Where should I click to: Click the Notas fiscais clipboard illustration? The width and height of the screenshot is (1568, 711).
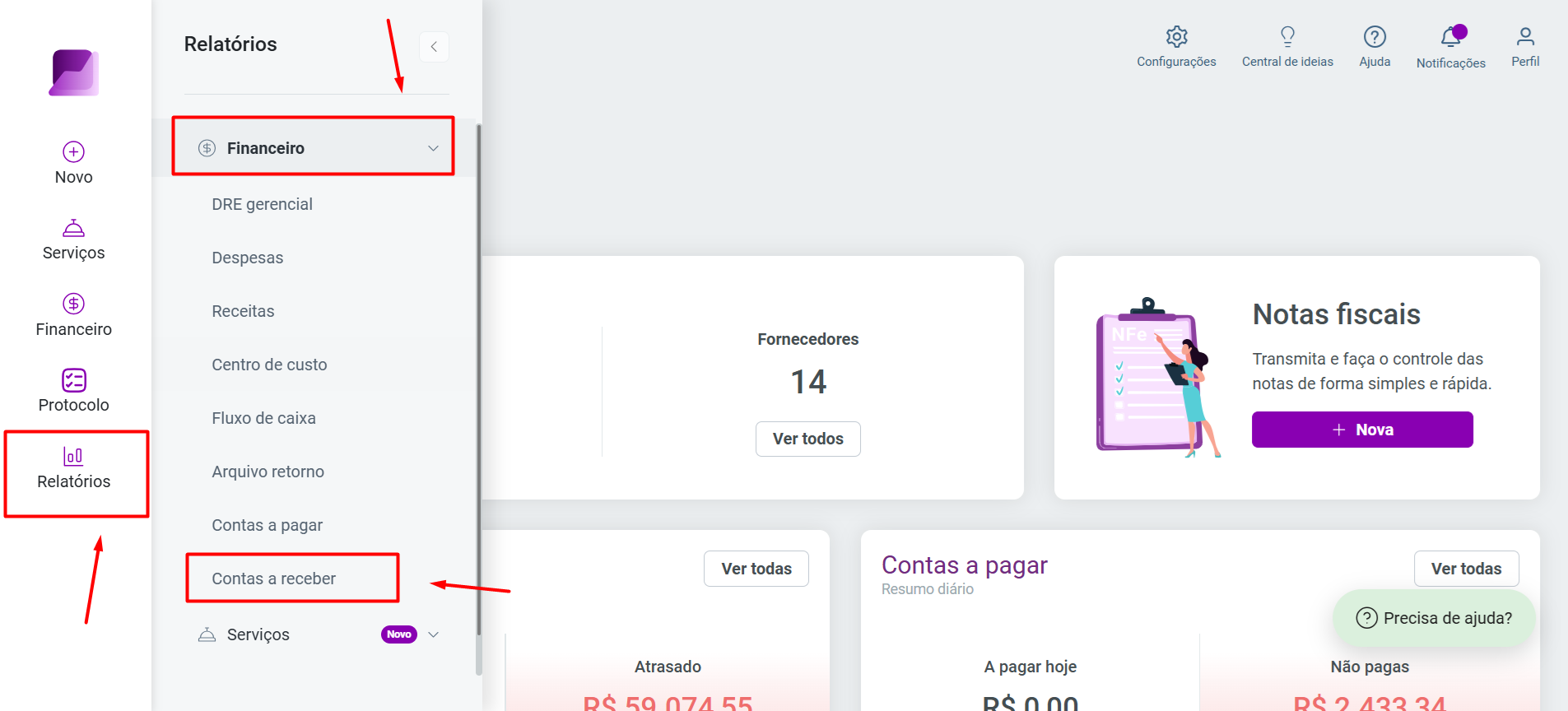point(1158,378)
